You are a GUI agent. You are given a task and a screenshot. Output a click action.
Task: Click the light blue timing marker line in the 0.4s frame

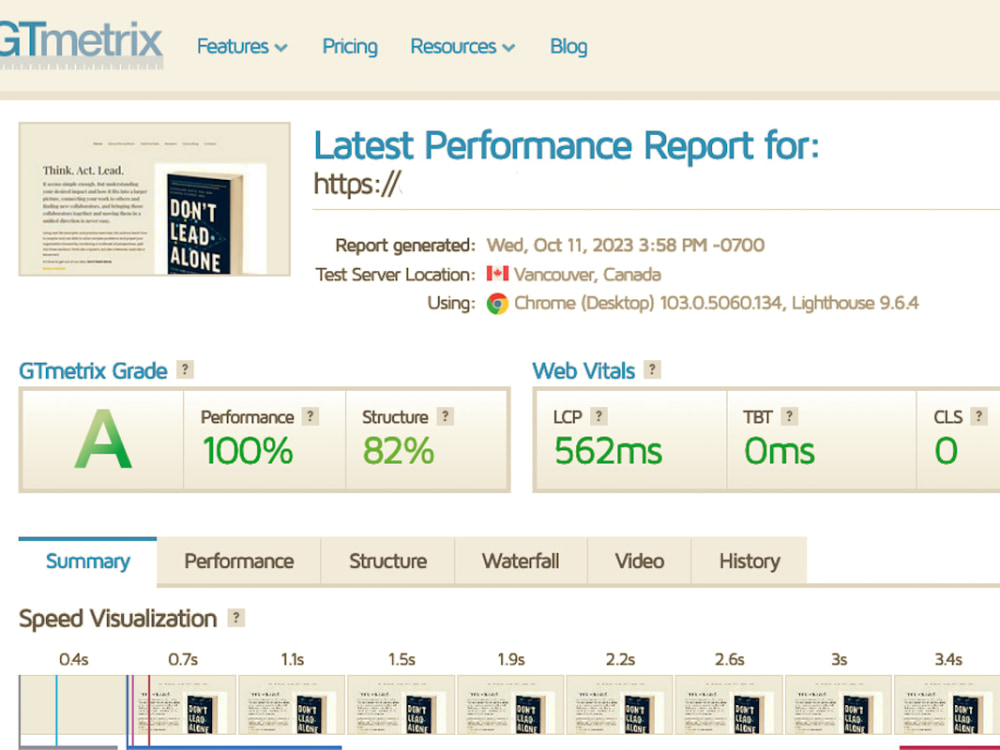56,709
